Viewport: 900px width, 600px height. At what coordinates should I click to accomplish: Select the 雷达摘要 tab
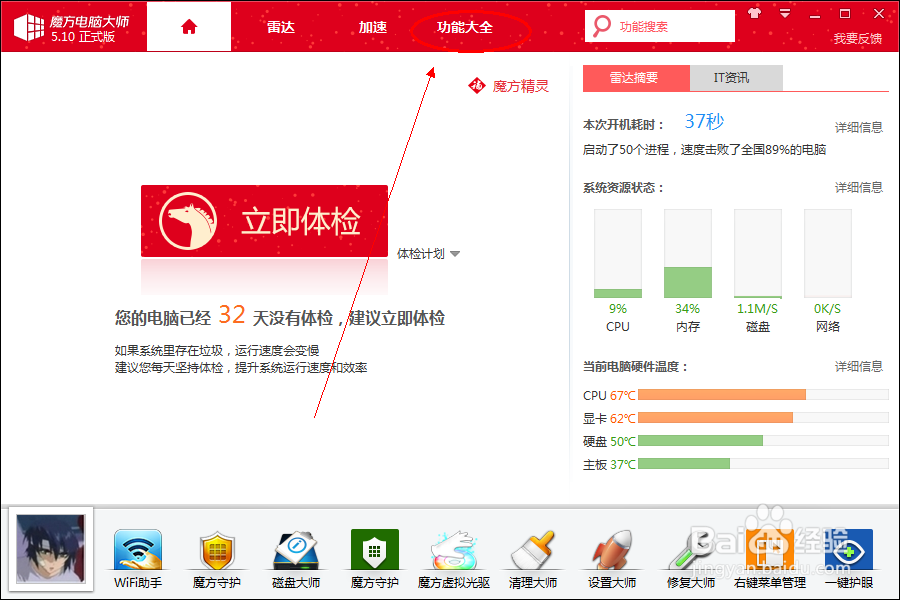pos(636,78)
